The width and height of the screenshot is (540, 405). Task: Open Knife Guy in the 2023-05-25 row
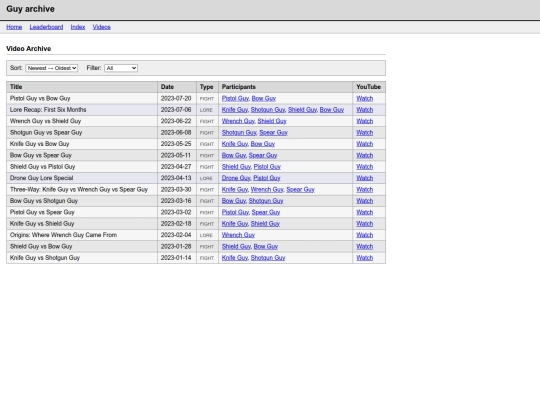[235, 144]
